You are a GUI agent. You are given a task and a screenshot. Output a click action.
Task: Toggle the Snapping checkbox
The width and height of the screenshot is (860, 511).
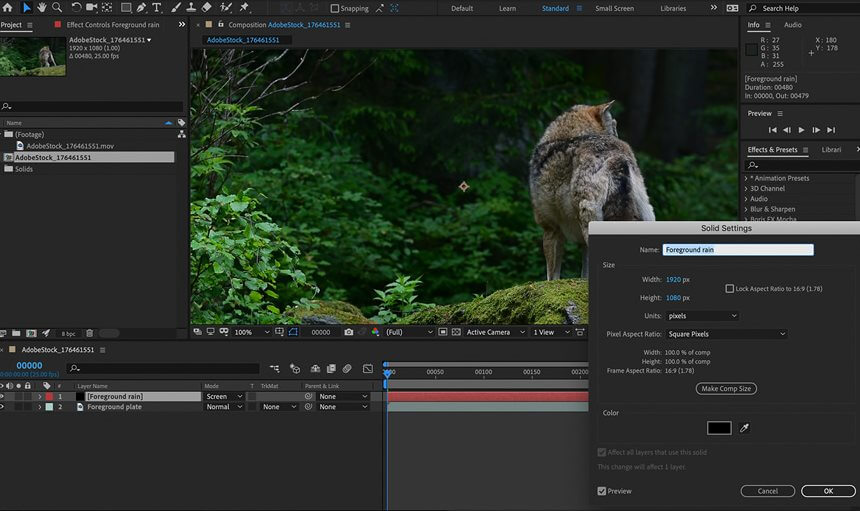[x=335, y=8]
